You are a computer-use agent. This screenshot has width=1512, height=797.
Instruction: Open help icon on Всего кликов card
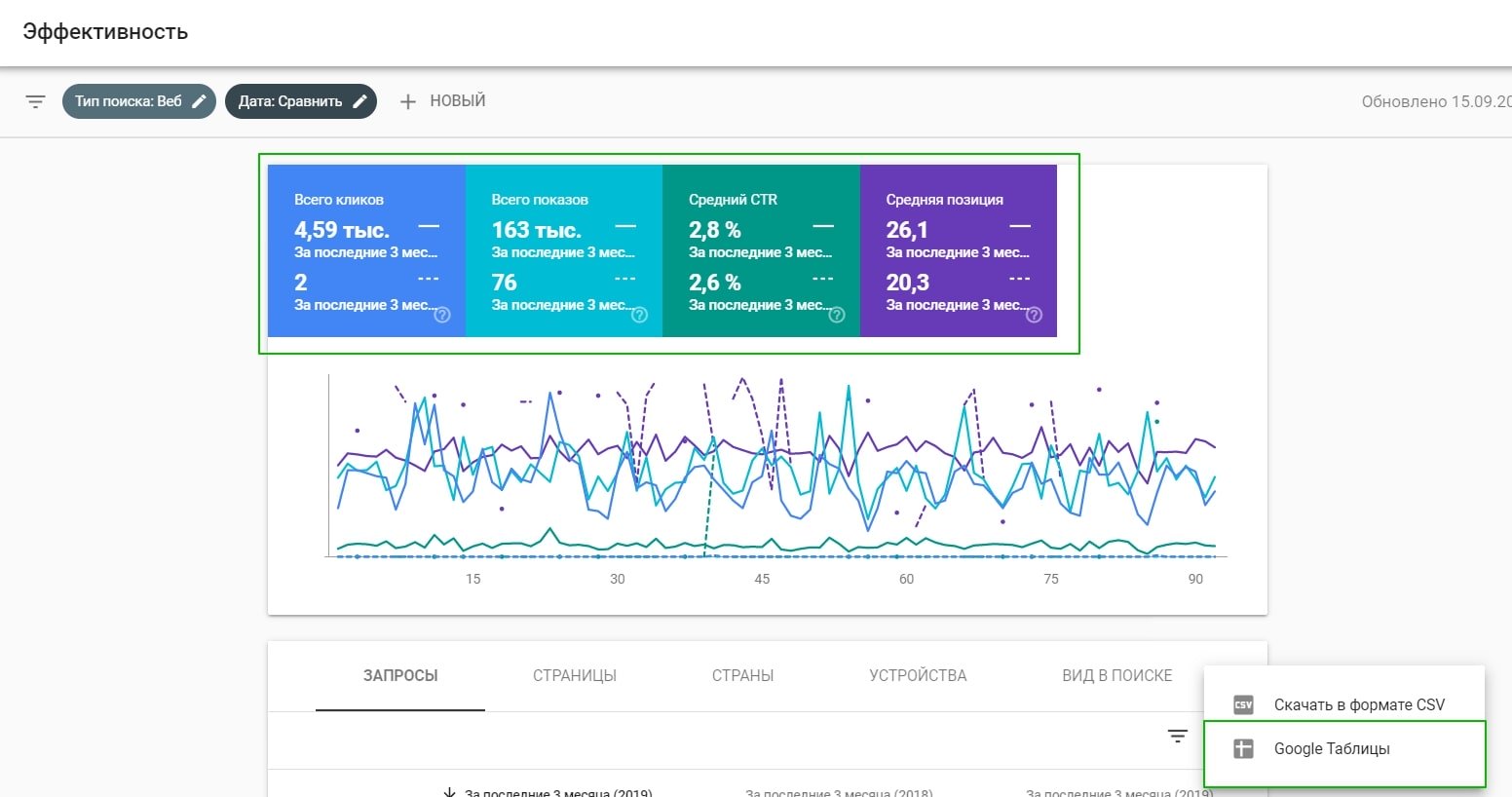(x=442, y=315)
